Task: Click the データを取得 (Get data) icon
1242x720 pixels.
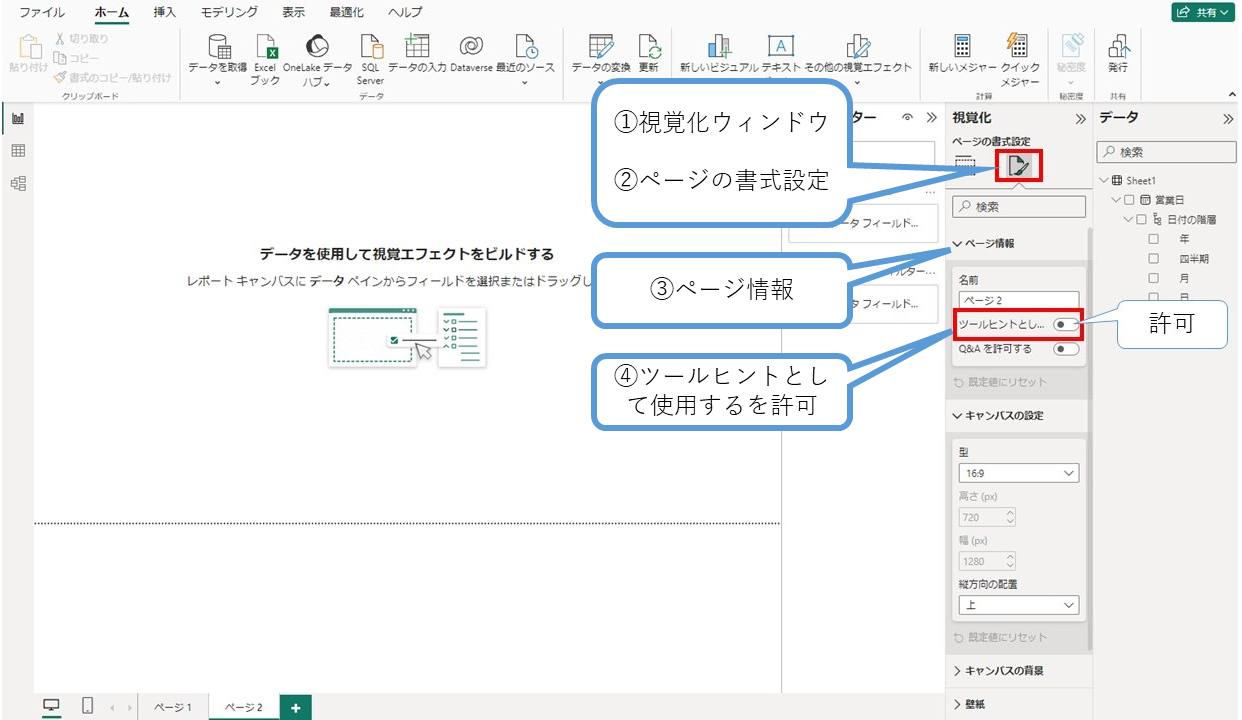Action: coord(218,48)
